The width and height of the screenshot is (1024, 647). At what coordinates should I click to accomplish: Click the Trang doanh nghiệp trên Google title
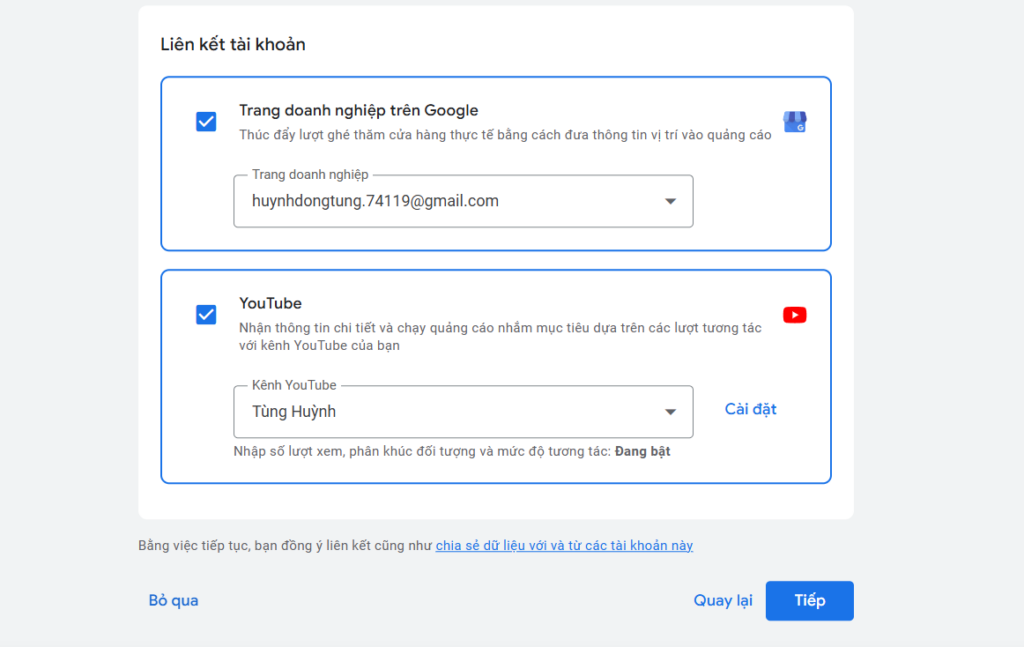point(359,110)
